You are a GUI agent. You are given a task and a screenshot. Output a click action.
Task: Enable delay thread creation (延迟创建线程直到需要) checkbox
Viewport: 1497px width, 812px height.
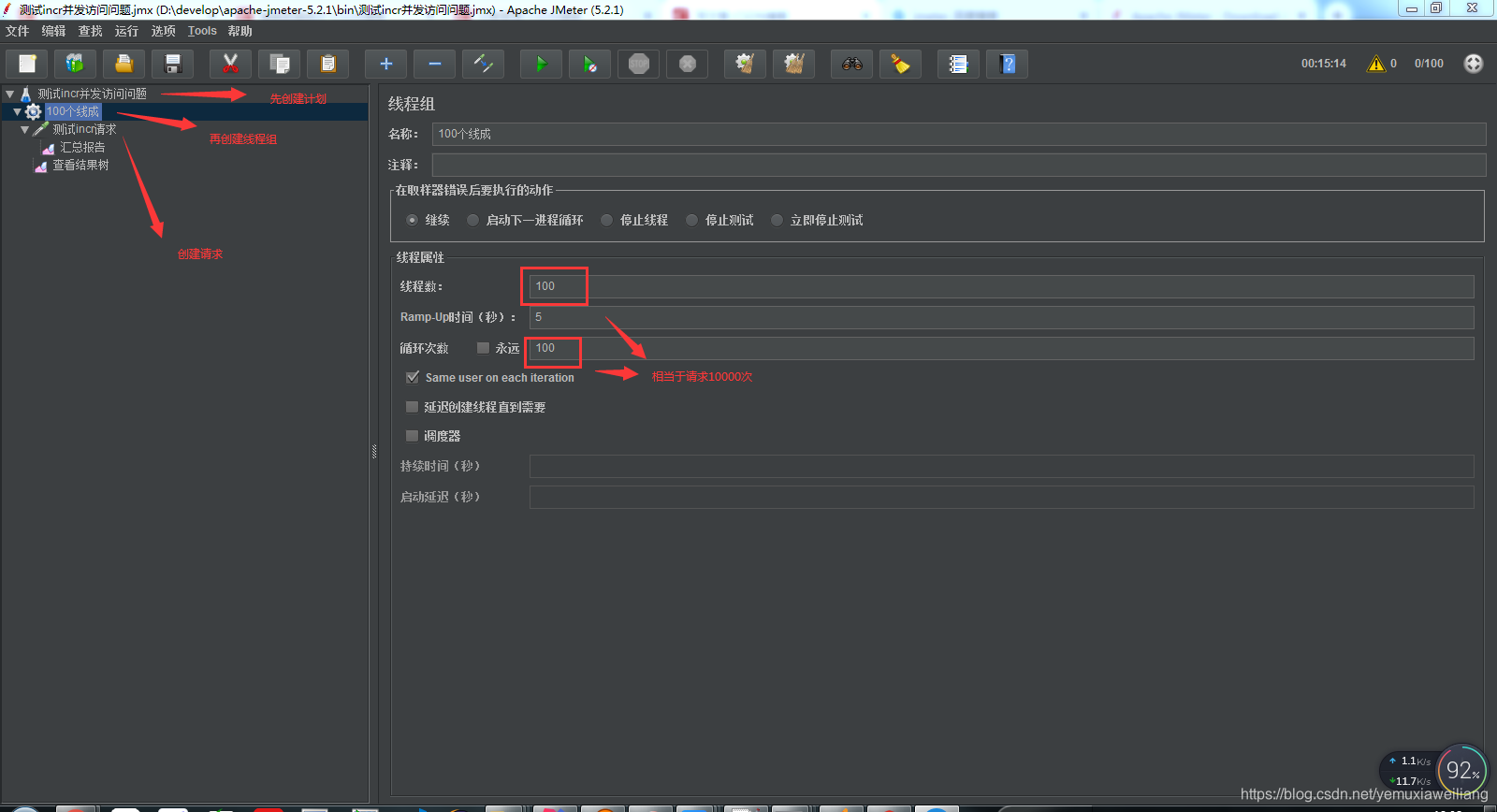point(412,407)
